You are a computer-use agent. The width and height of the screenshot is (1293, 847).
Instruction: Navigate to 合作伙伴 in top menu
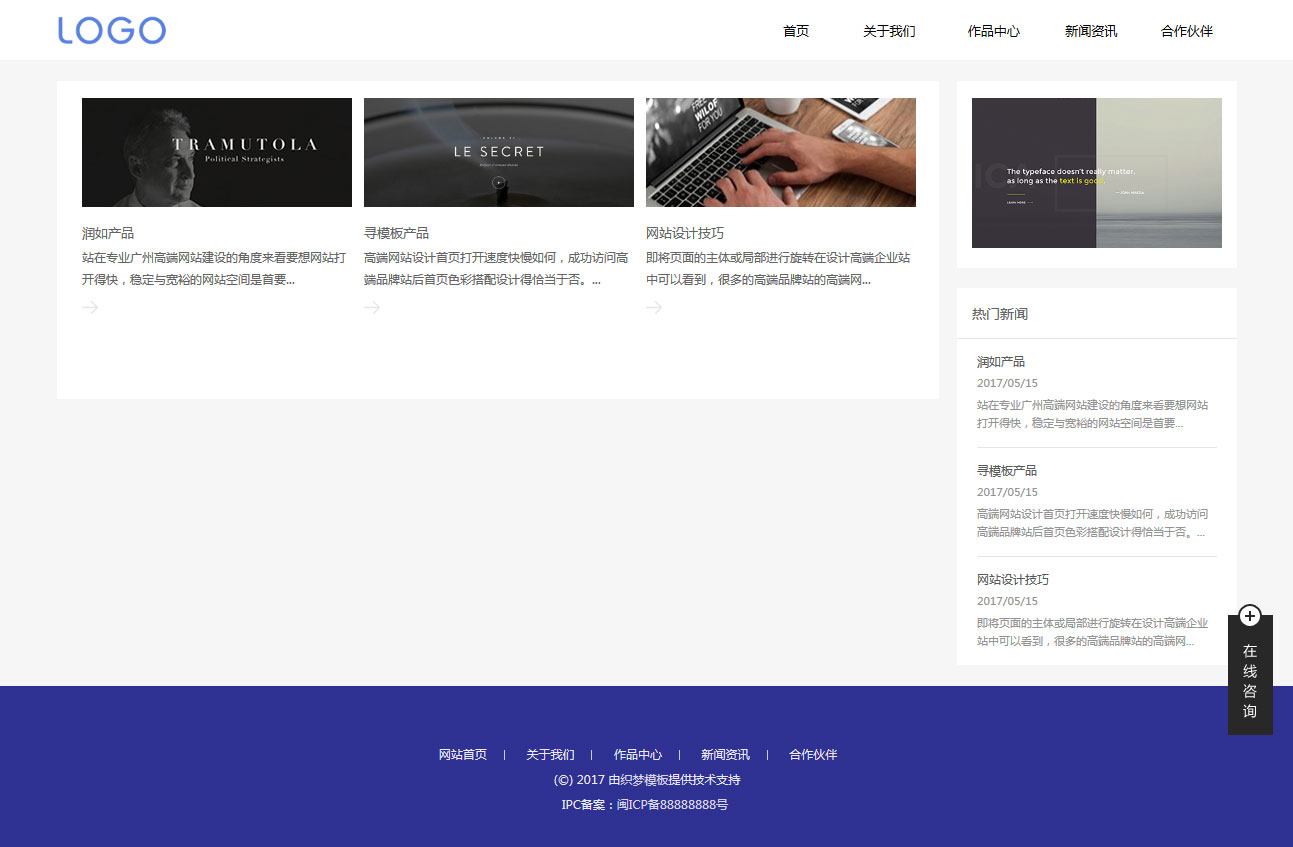pyautogui.click(x=1187, y=31)
